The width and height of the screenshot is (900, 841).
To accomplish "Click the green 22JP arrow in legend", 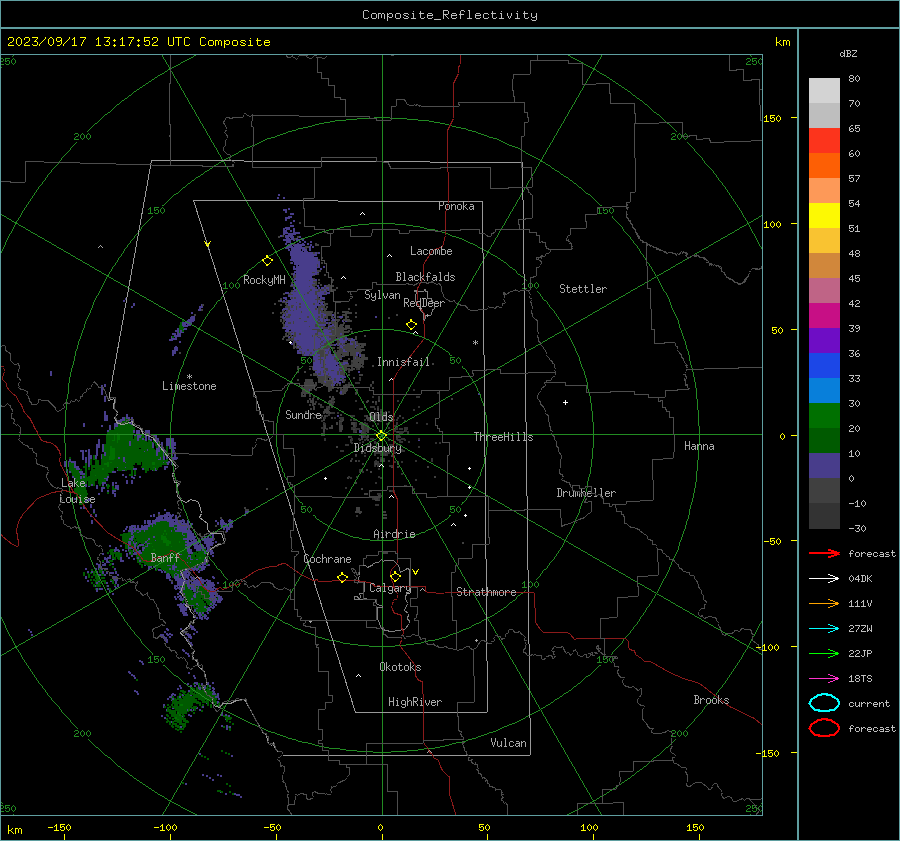I will click(x=824, y=653).
